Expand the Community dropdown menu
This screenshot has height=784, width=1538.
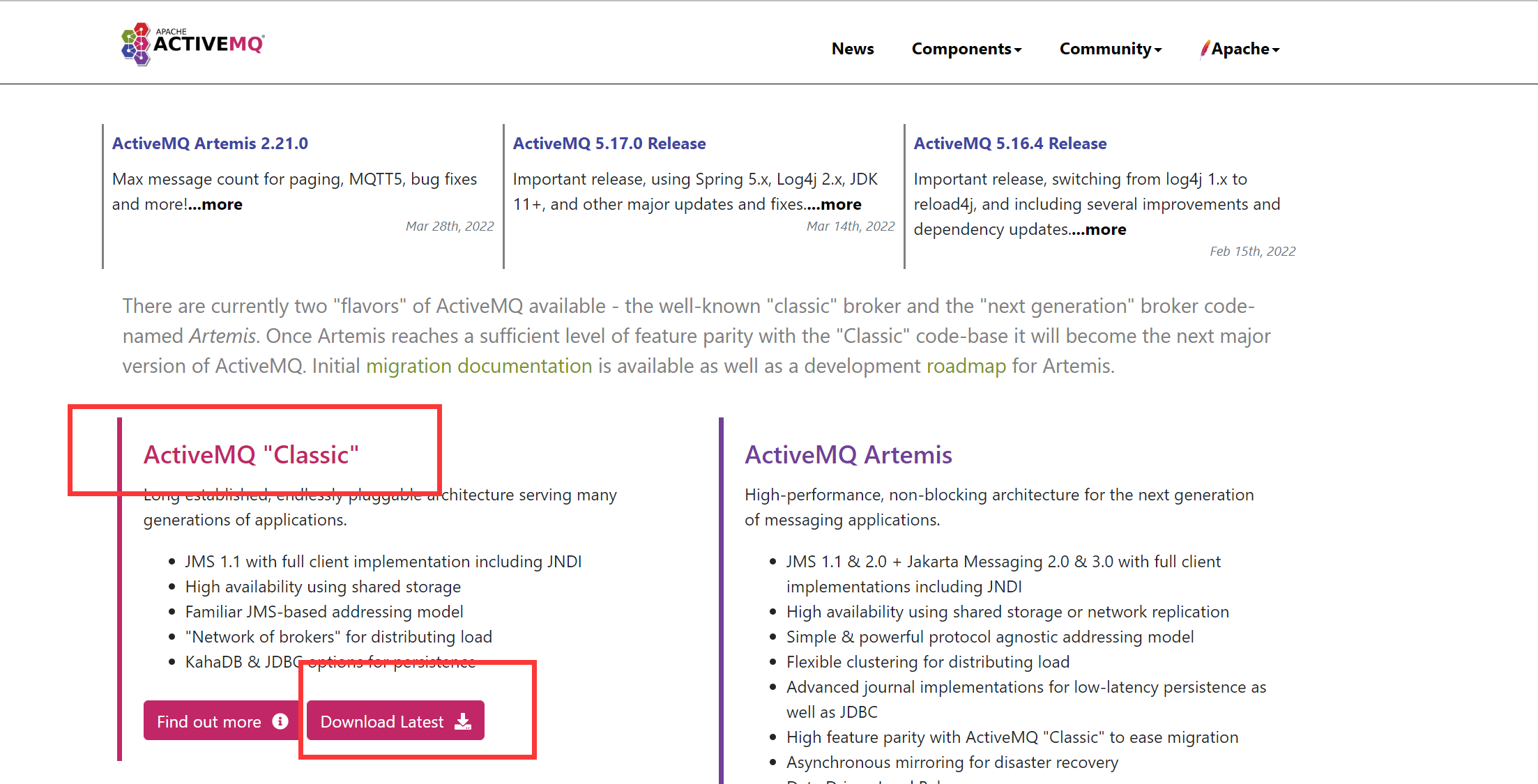point(1110,49)
